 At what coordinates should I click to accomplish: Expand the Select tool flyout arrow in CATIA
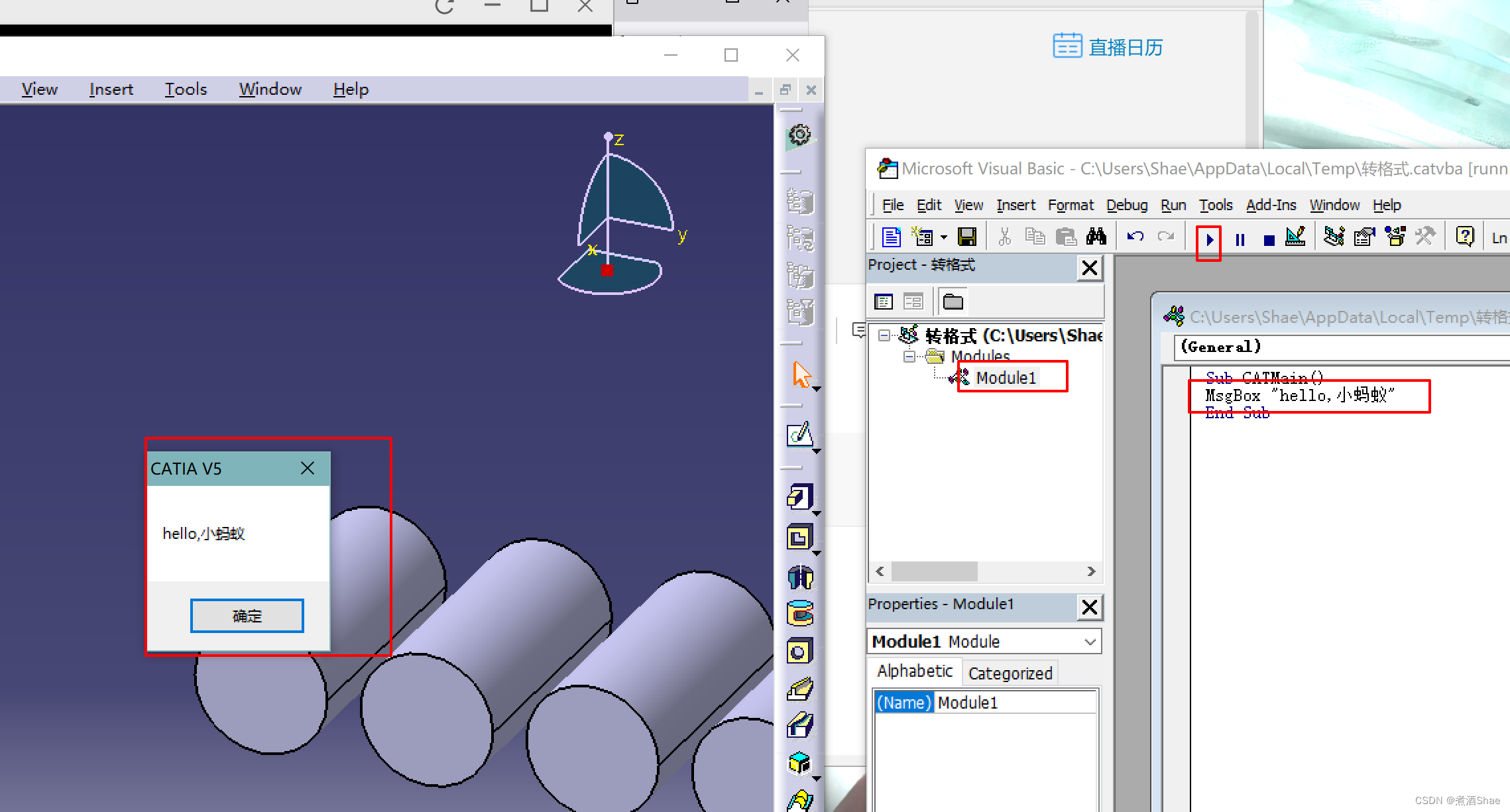(x=817, y=389)
